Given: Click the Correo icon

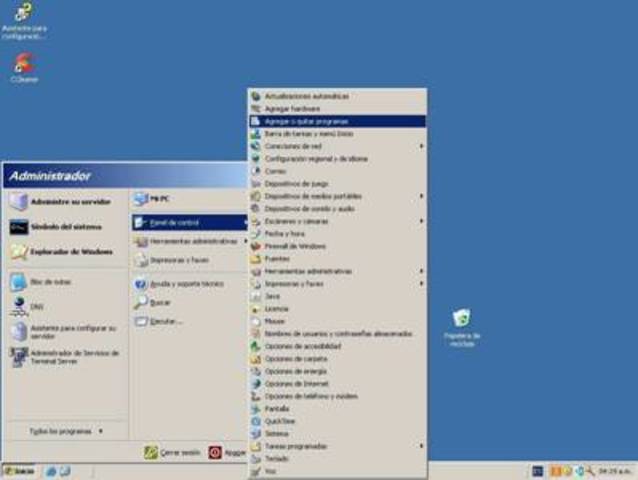Looking at the screenshot, I should 256,171.
